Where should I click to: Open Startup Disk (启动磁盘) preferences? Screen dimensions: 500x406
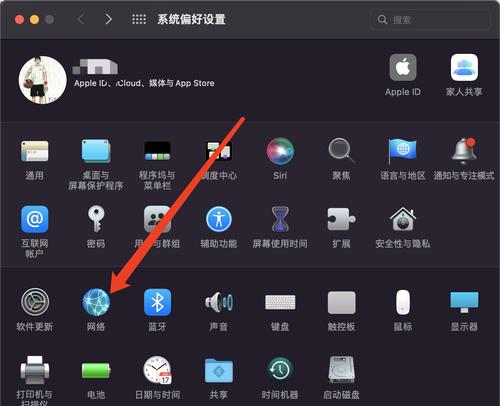coord(341,370)
